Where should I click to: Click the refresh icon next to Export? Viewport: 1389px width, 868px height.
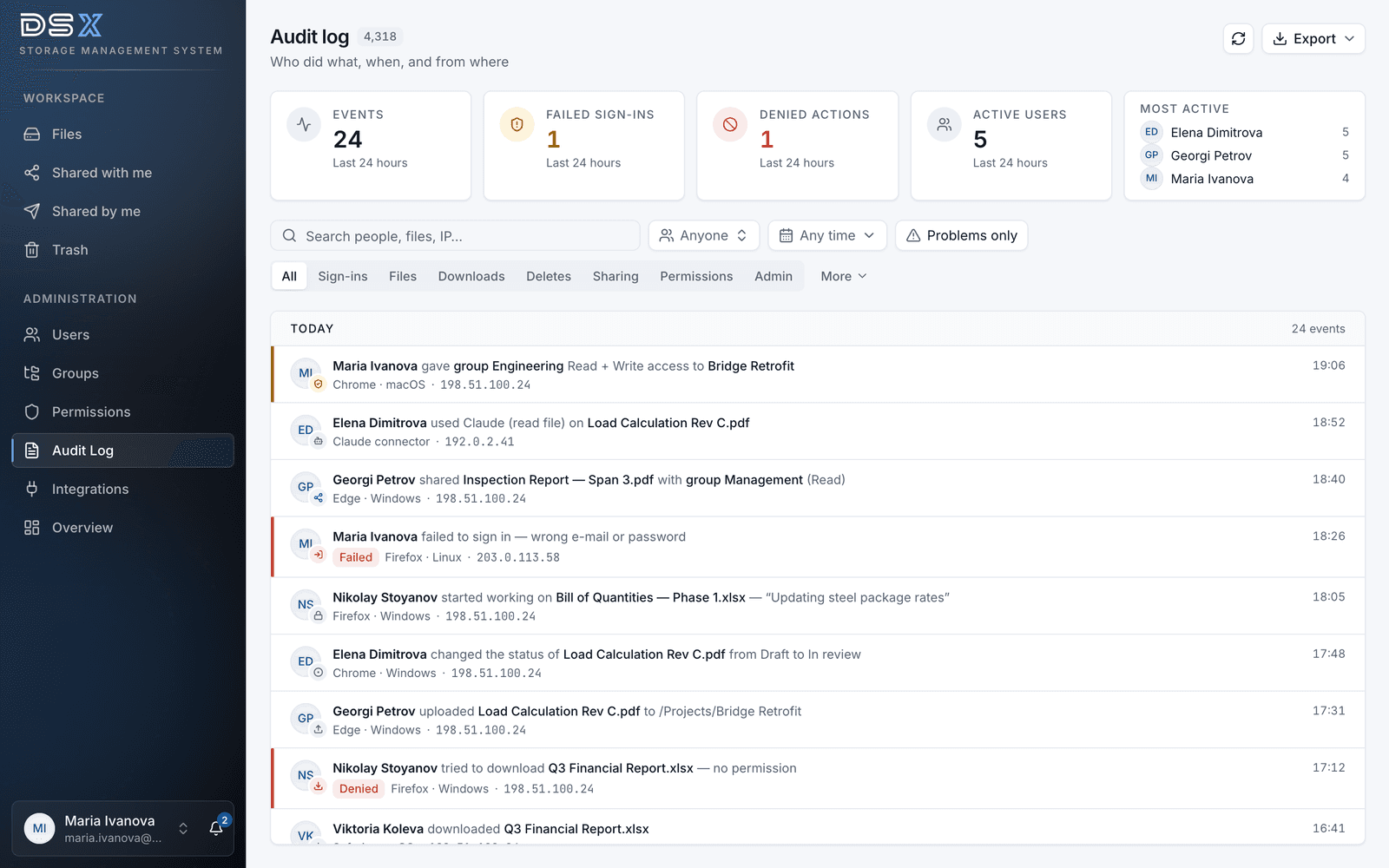[x=1238, y=39]
